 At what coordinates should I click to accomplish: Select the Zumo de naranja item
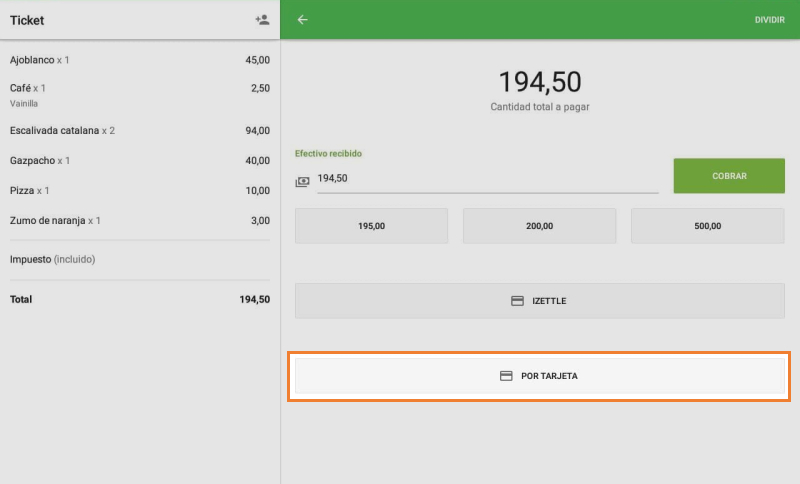139,220
